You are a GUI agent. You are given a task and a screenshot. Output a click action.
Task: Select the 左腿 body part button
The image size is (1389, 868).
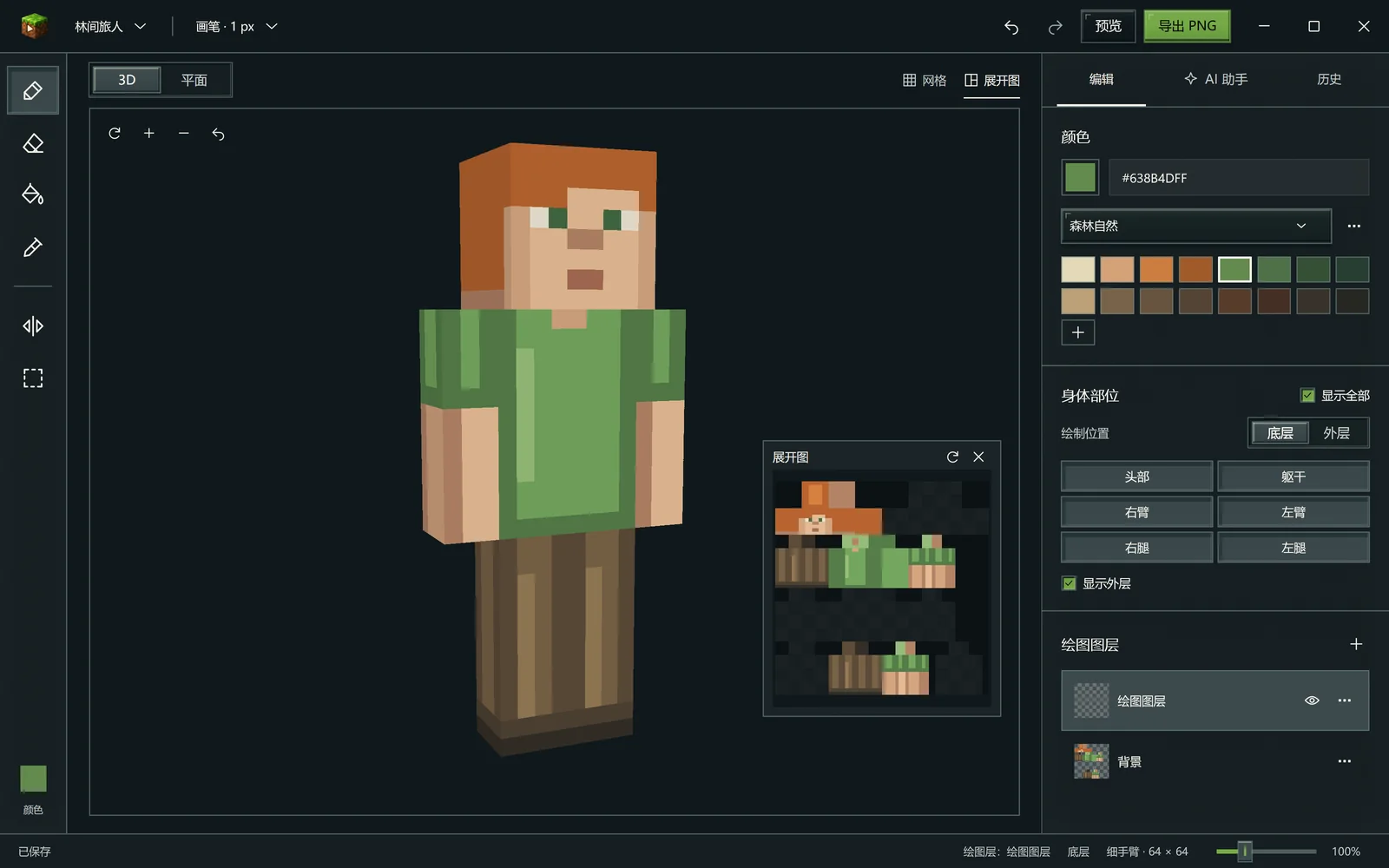[x=1293, y=548]
